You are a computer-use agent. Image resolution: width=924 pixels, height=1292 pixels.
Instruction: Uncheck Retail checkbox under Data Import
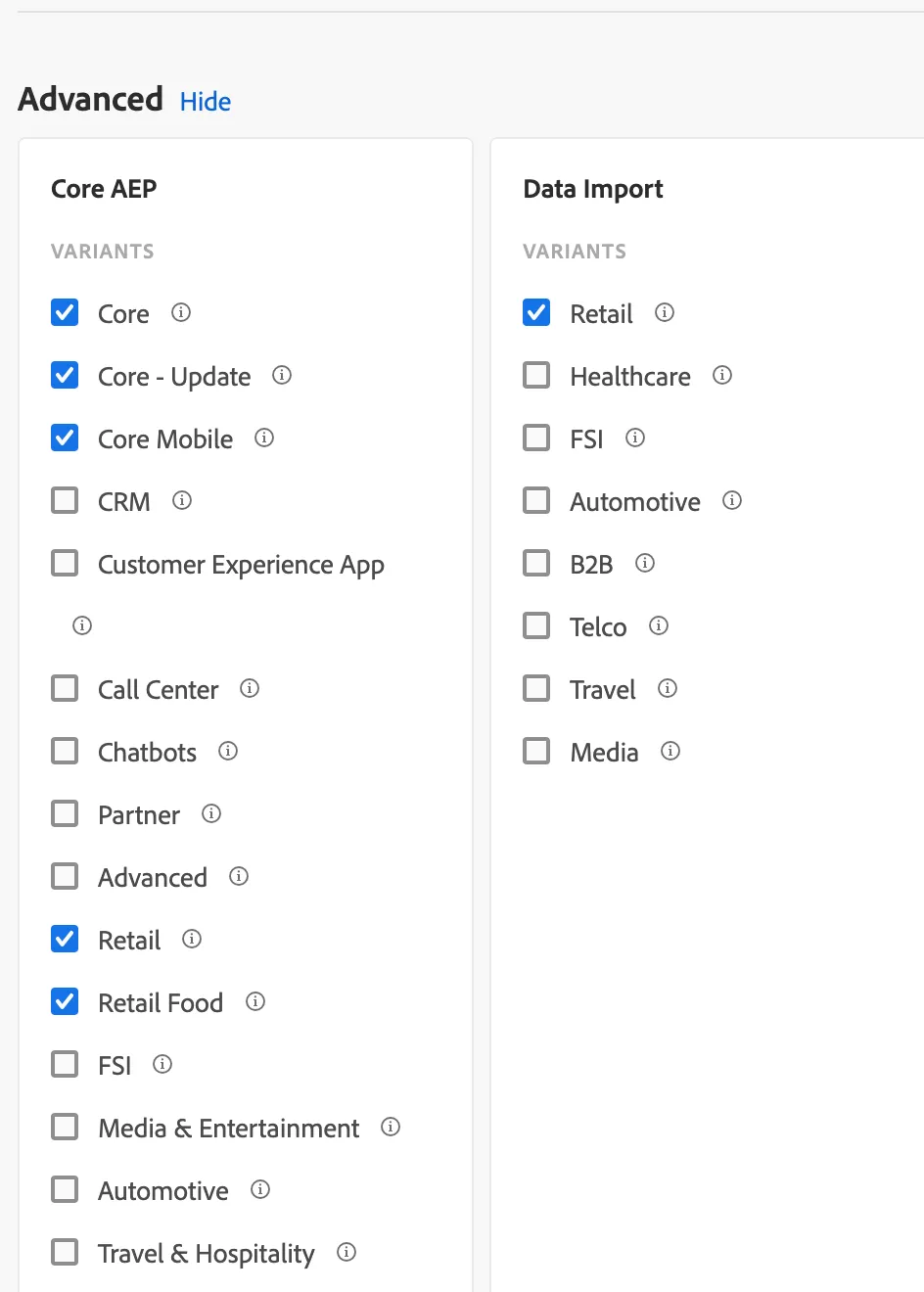click(x=536, y=312)
